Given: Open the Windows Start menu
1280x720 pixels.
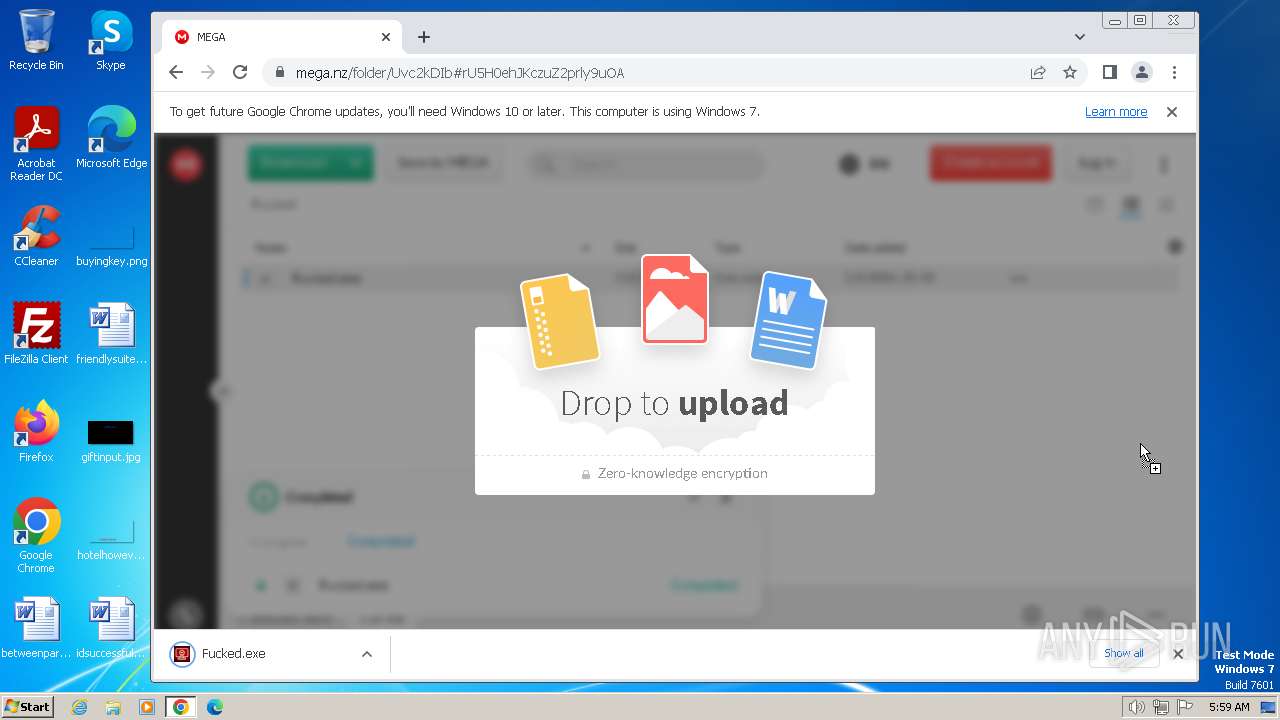Looking at the screenshot, I should [27, 707].
